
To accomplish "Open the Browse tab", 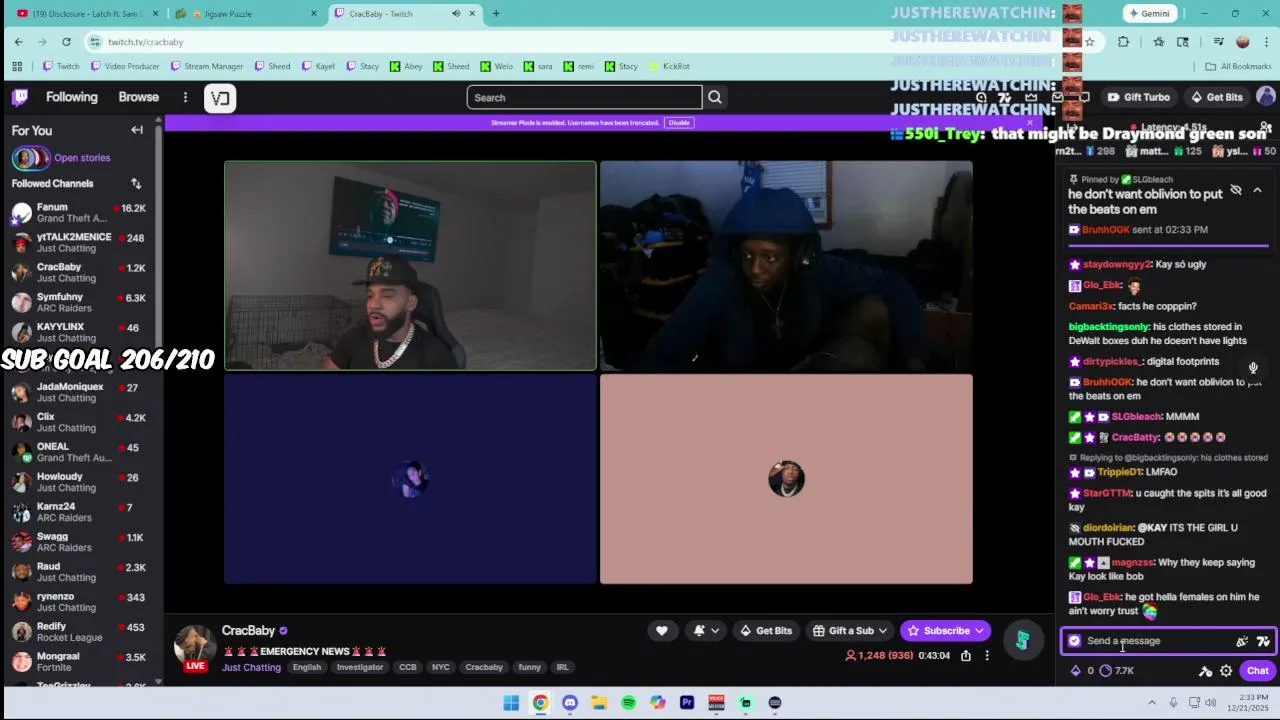I will click(139, 97).
